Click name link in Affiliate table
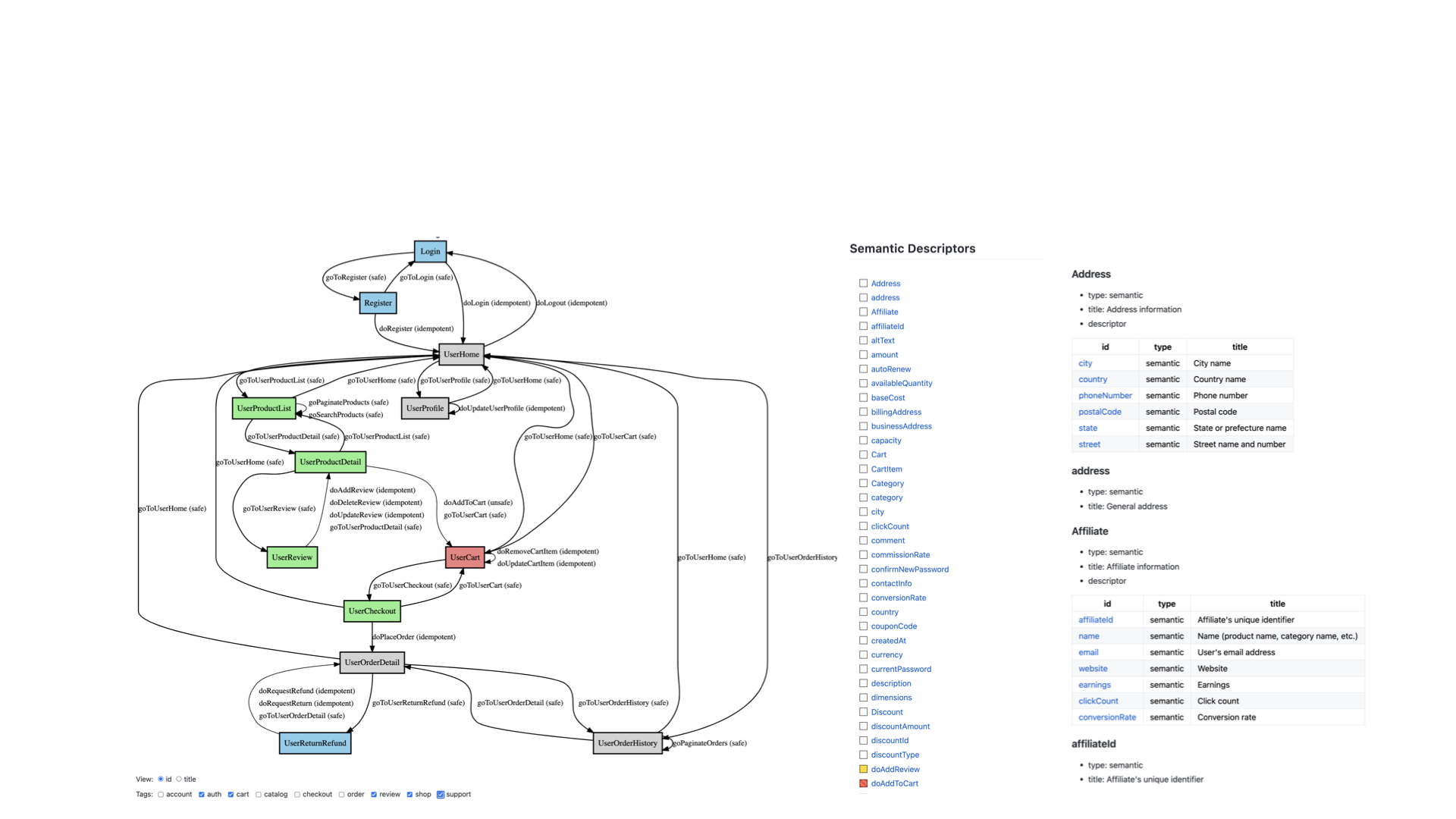 [1089, 636]
